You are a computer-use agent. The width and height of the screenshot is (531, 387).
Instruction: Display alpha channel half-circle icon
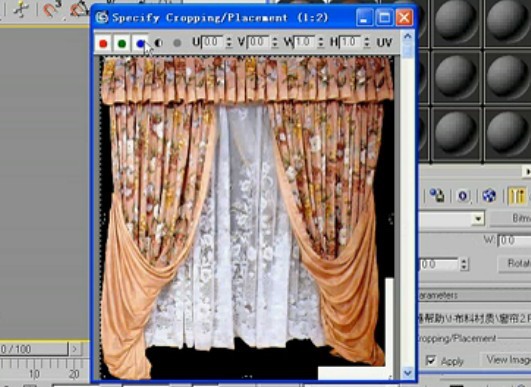[158, 43]
